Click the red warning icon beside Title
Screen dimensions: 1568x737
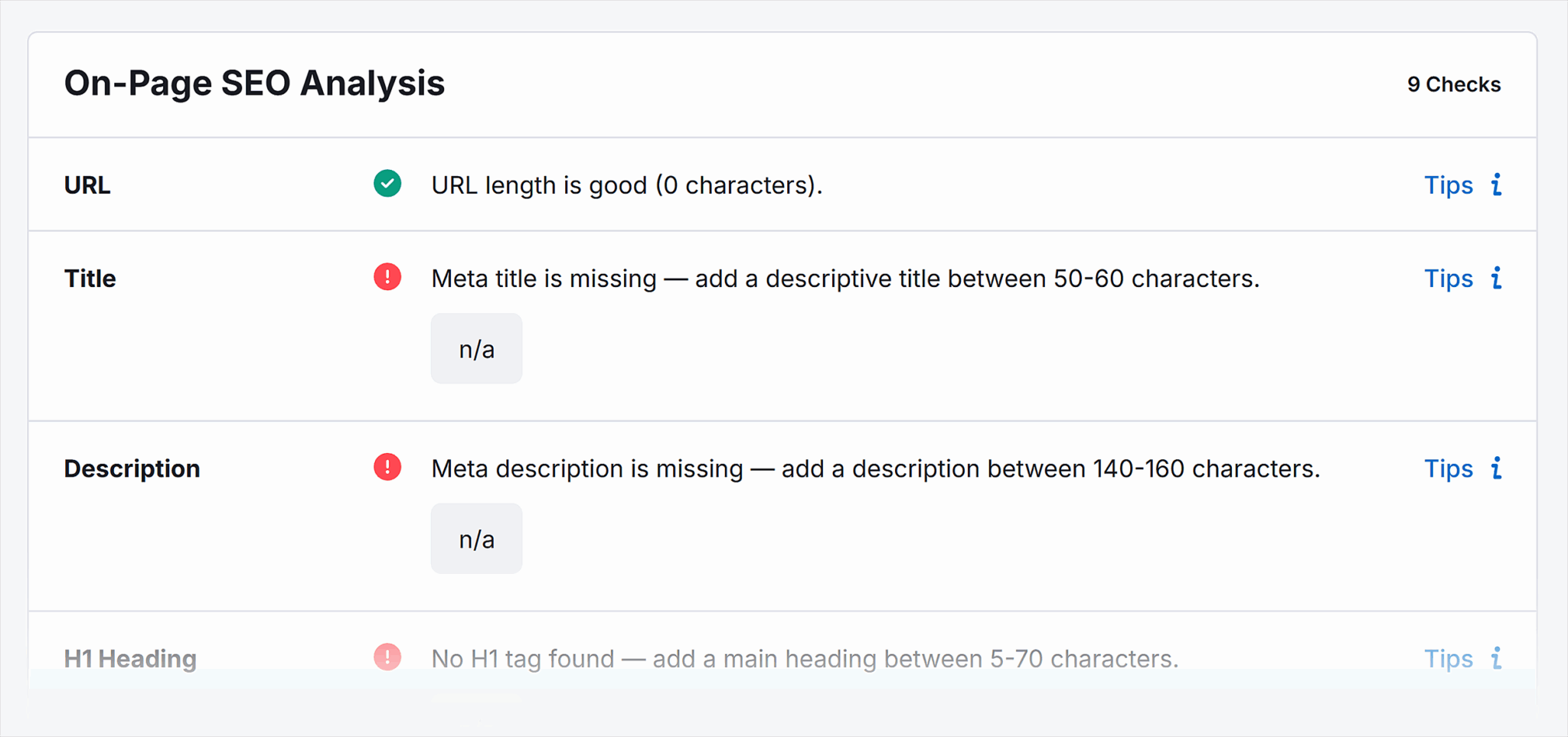387,277
